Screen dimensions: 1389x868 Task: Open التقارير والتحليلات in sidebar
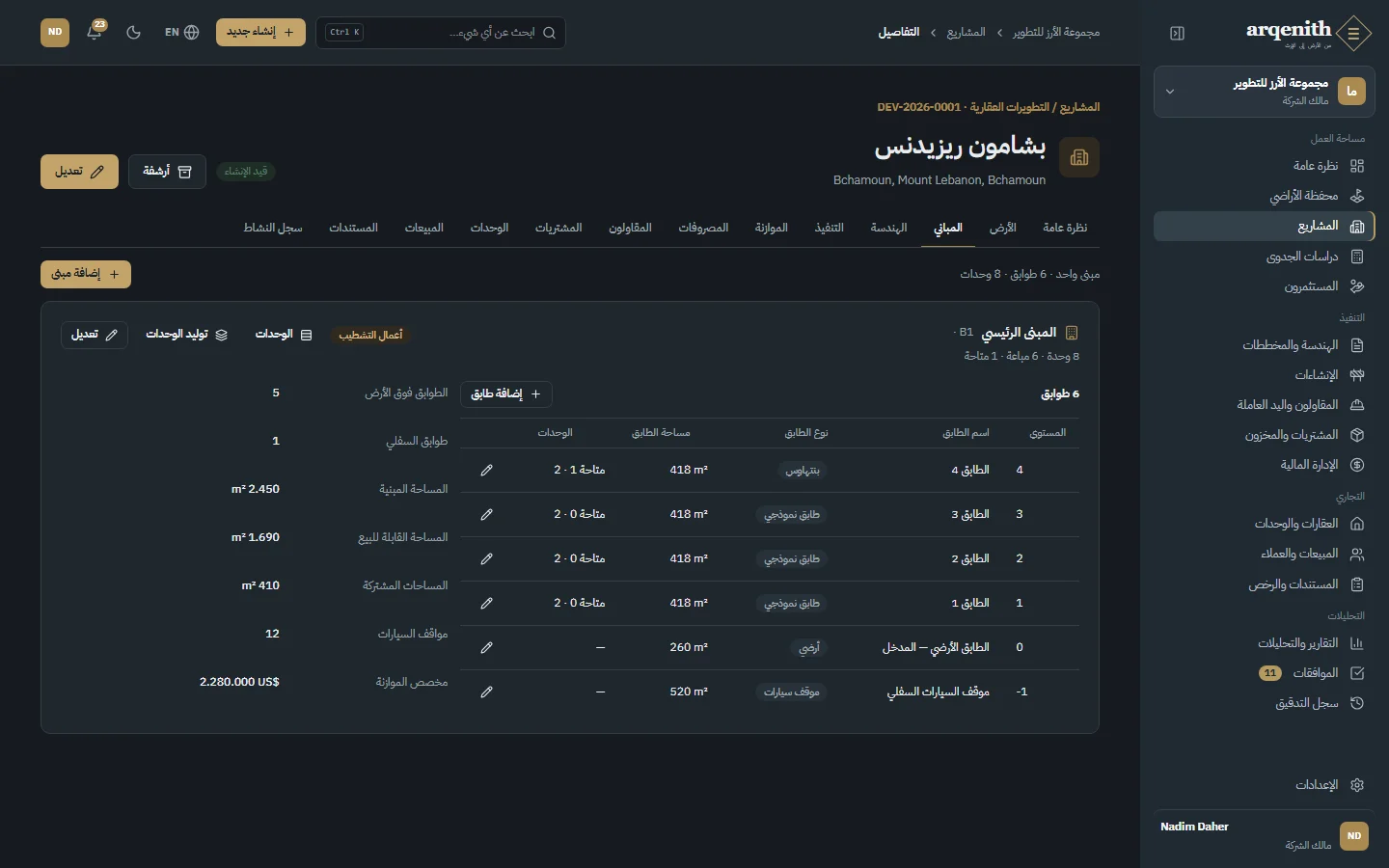tap(1265, 643)
